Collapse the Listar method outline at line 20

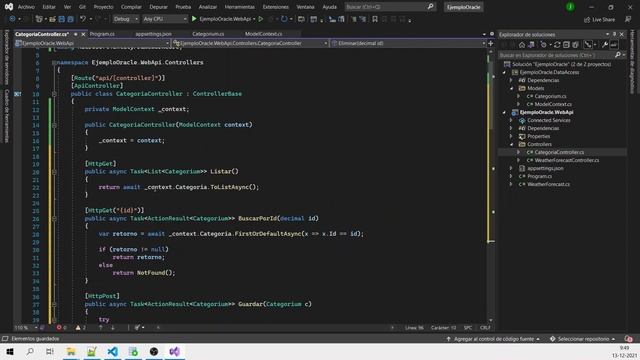(x=54, y=172)
